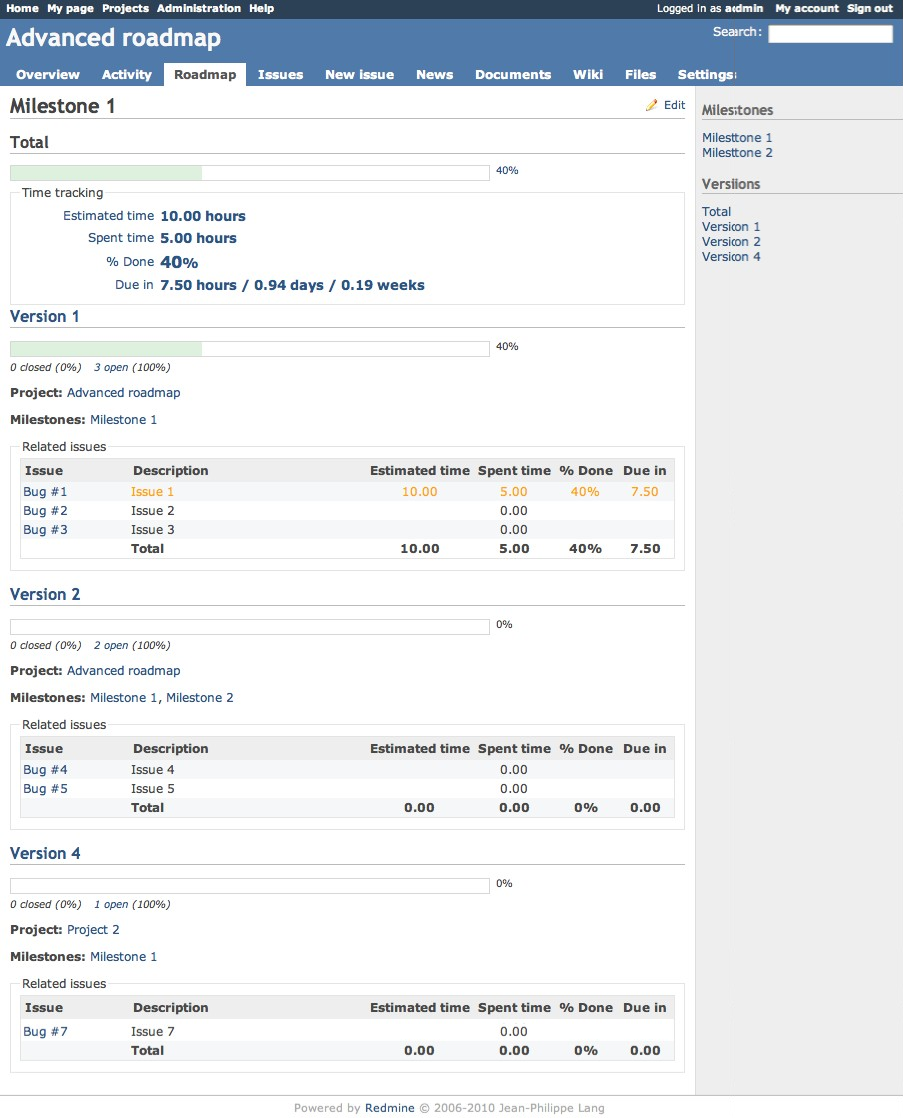Open the 1 open issues link
This screenshot has height=1118, width=903.
(111, 904)
